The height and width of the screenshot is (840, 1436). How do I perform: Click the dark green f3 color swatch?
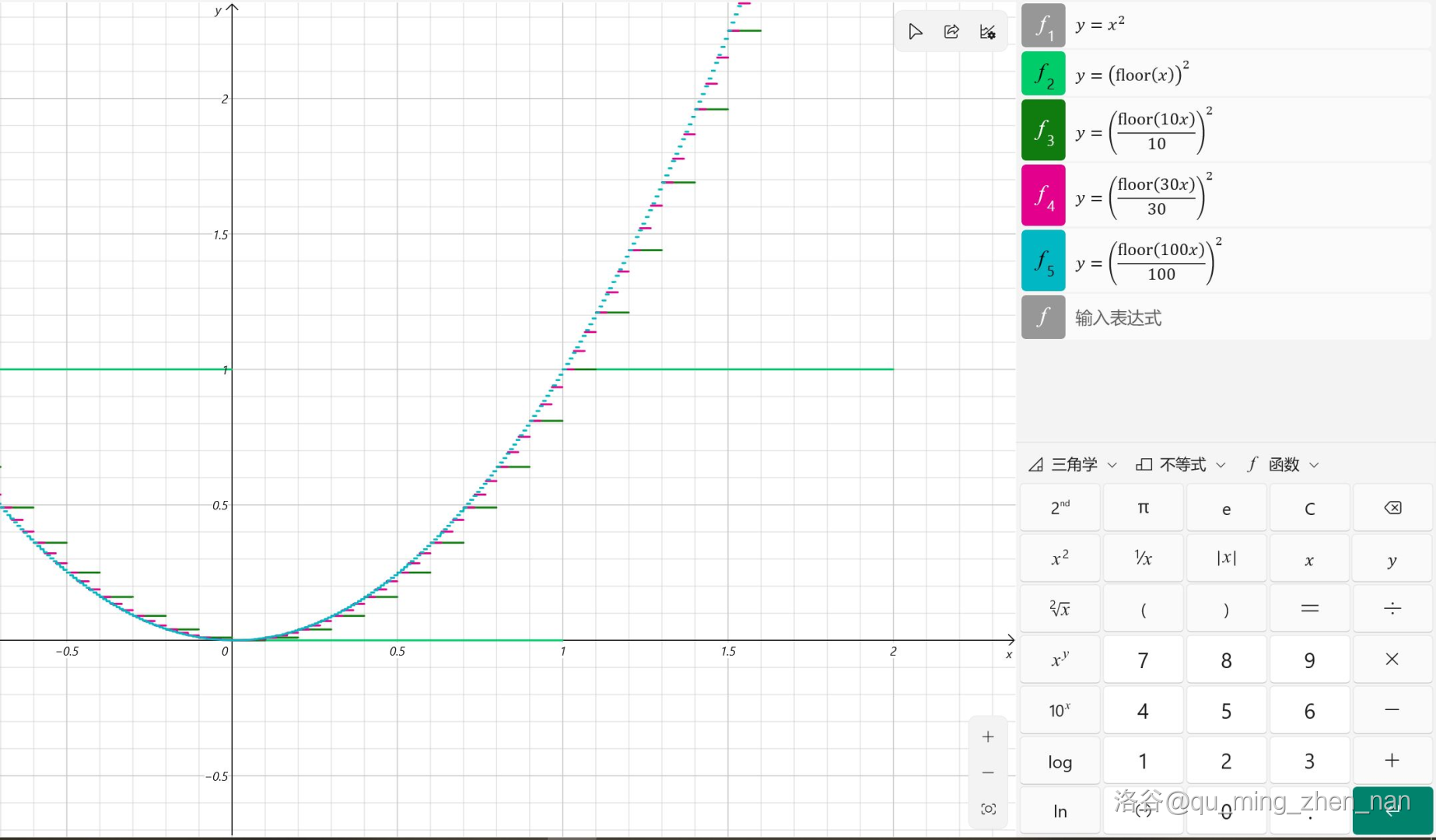coord(1043,131)
